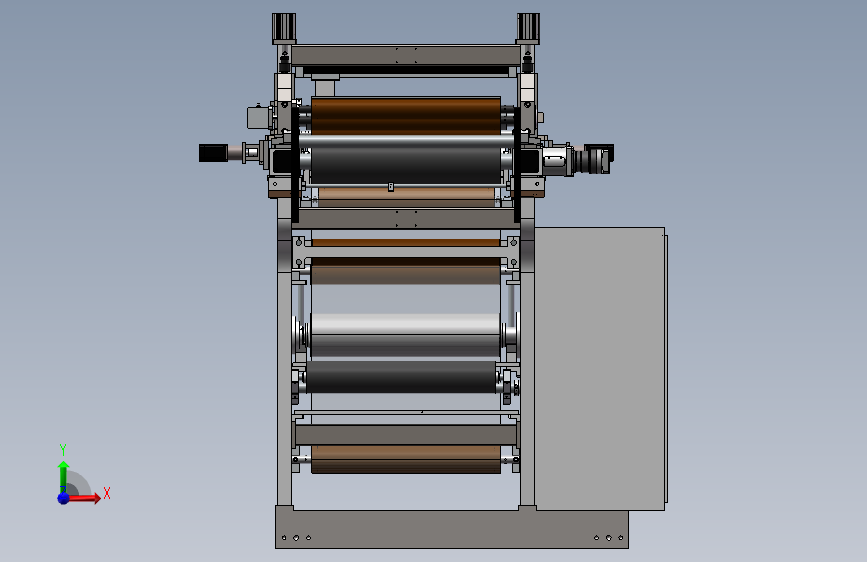Select the large bright silver roller in the middle
The image size is (867, 562).
pos(405,335)
